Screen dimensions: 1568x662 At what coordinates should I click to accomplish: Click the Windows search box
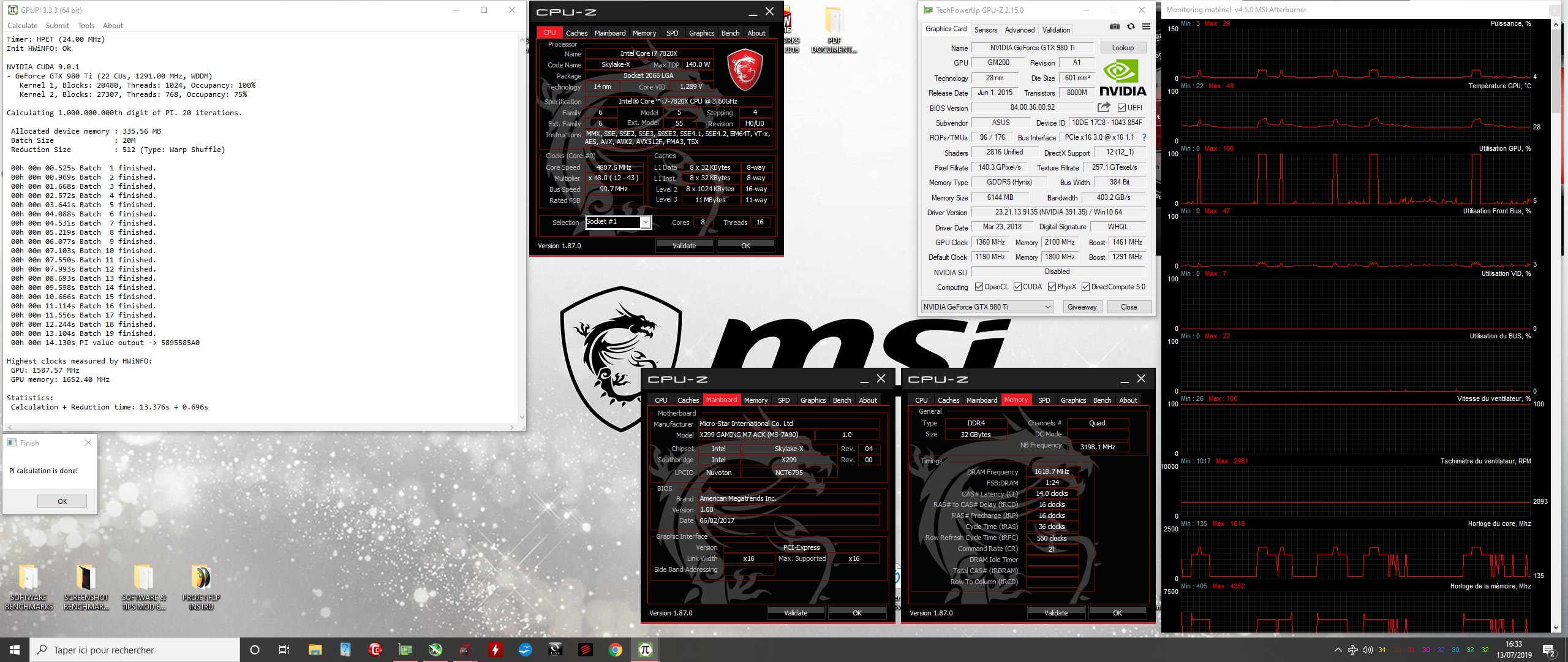click(x=135, y=650)
